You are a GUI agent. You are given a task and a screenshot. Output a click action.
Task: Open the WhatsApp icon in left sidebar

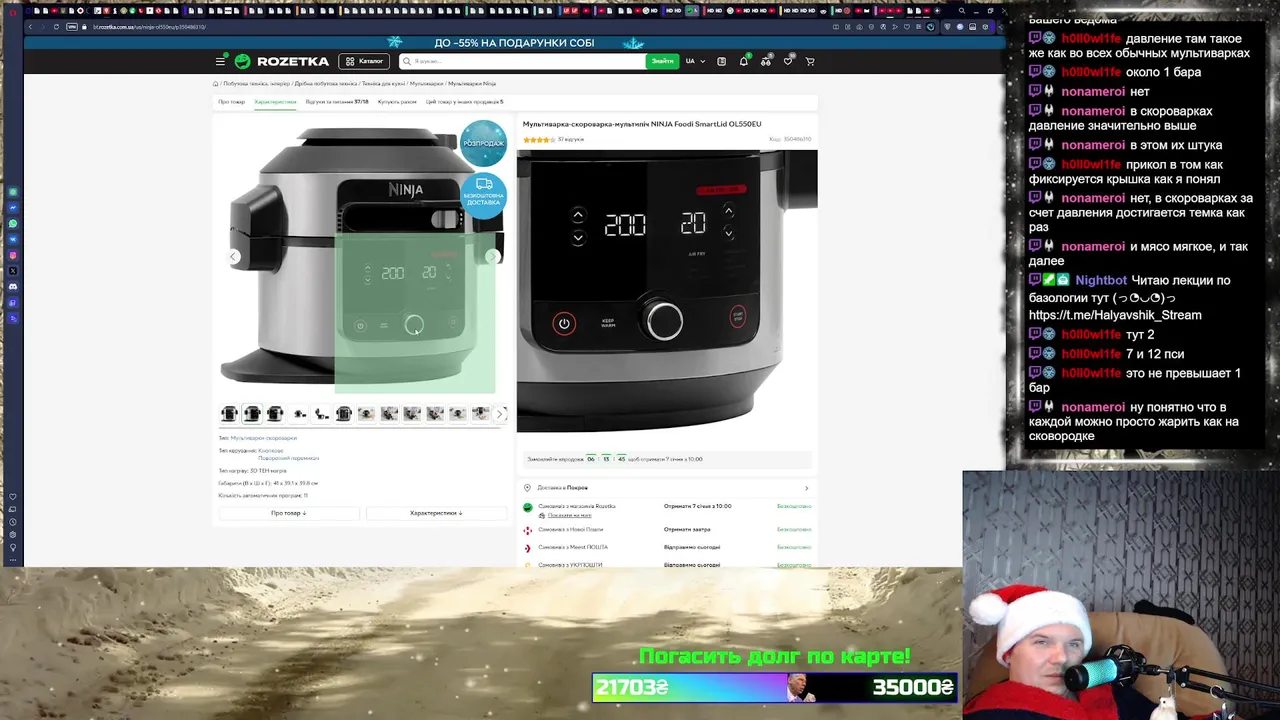coord(13,223)
